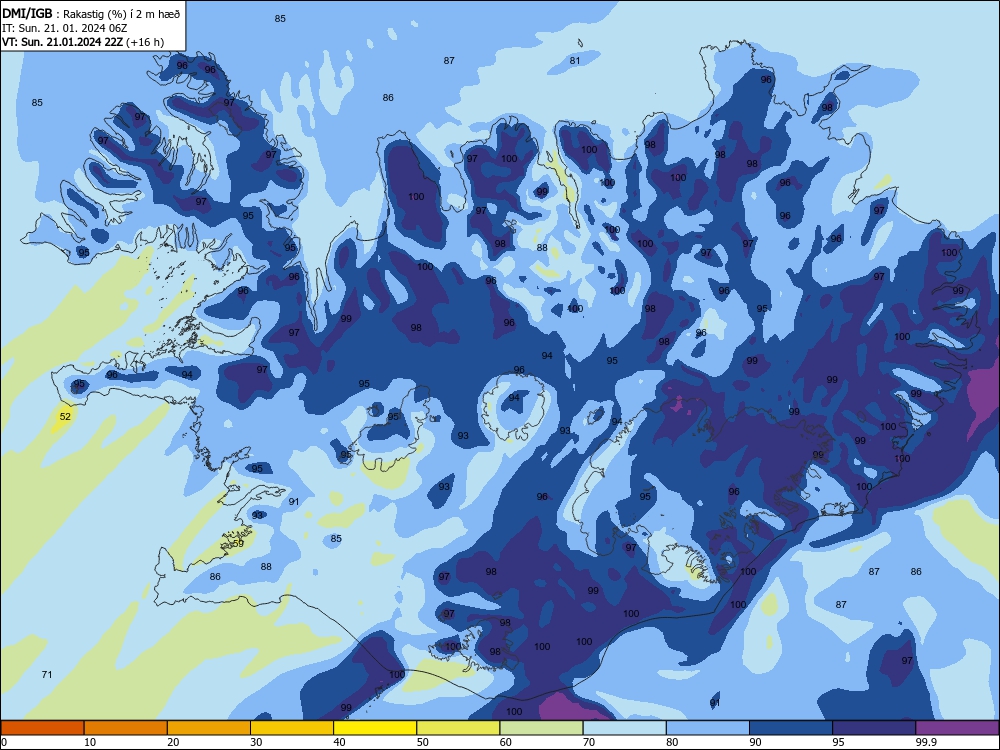
Task: Select the dark indigo 95–99.9 legend swatch
Action: click(x=874, y=728)
